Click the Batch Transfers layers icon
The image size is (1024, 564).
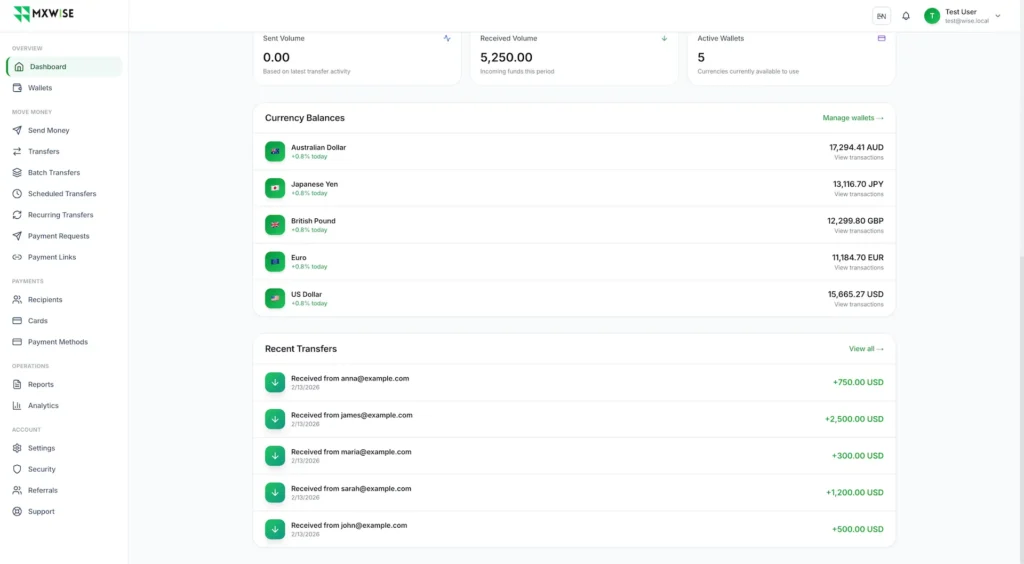coord(17,172)
